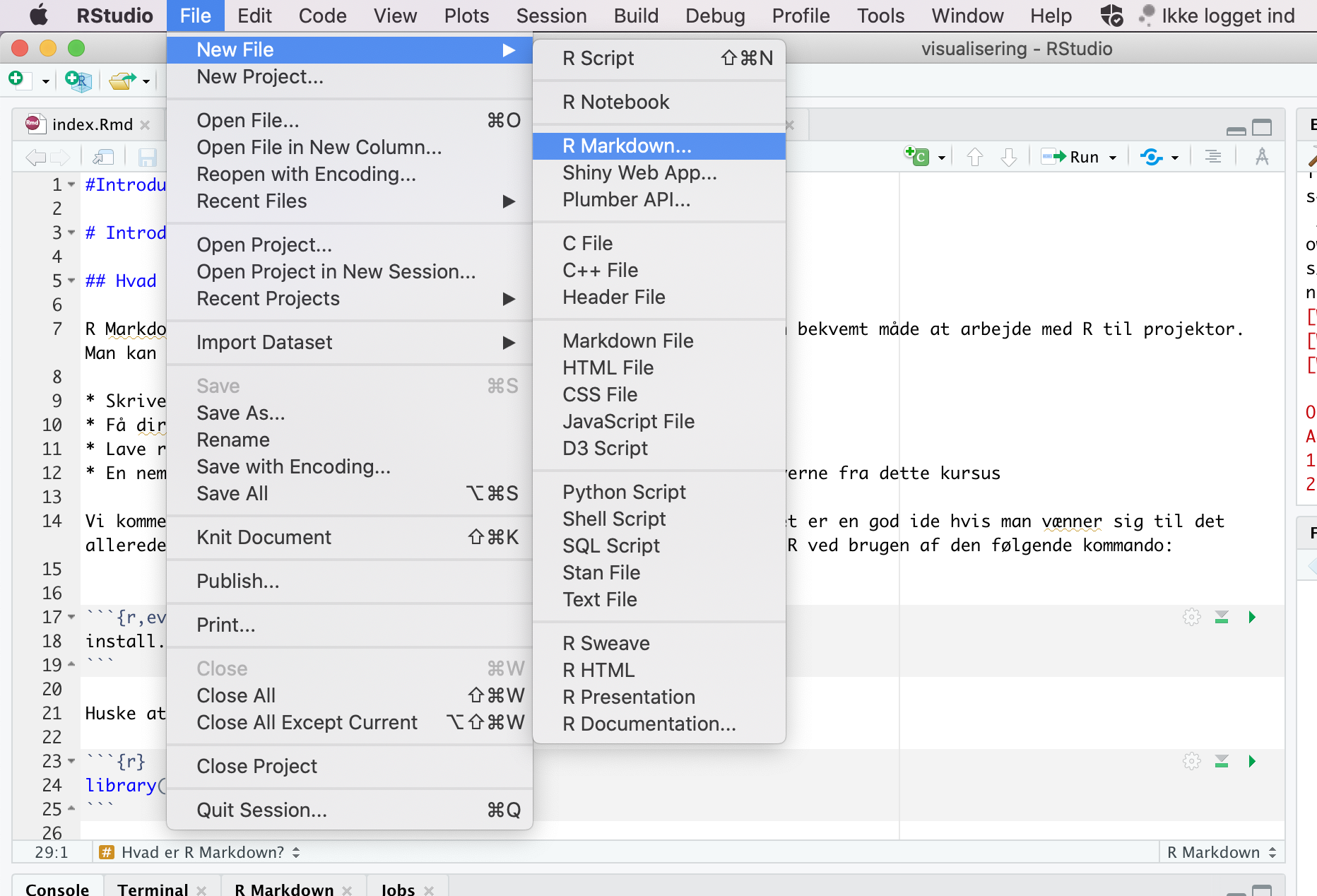
Task: Open the Tools menu
Action: click(880, 16)
